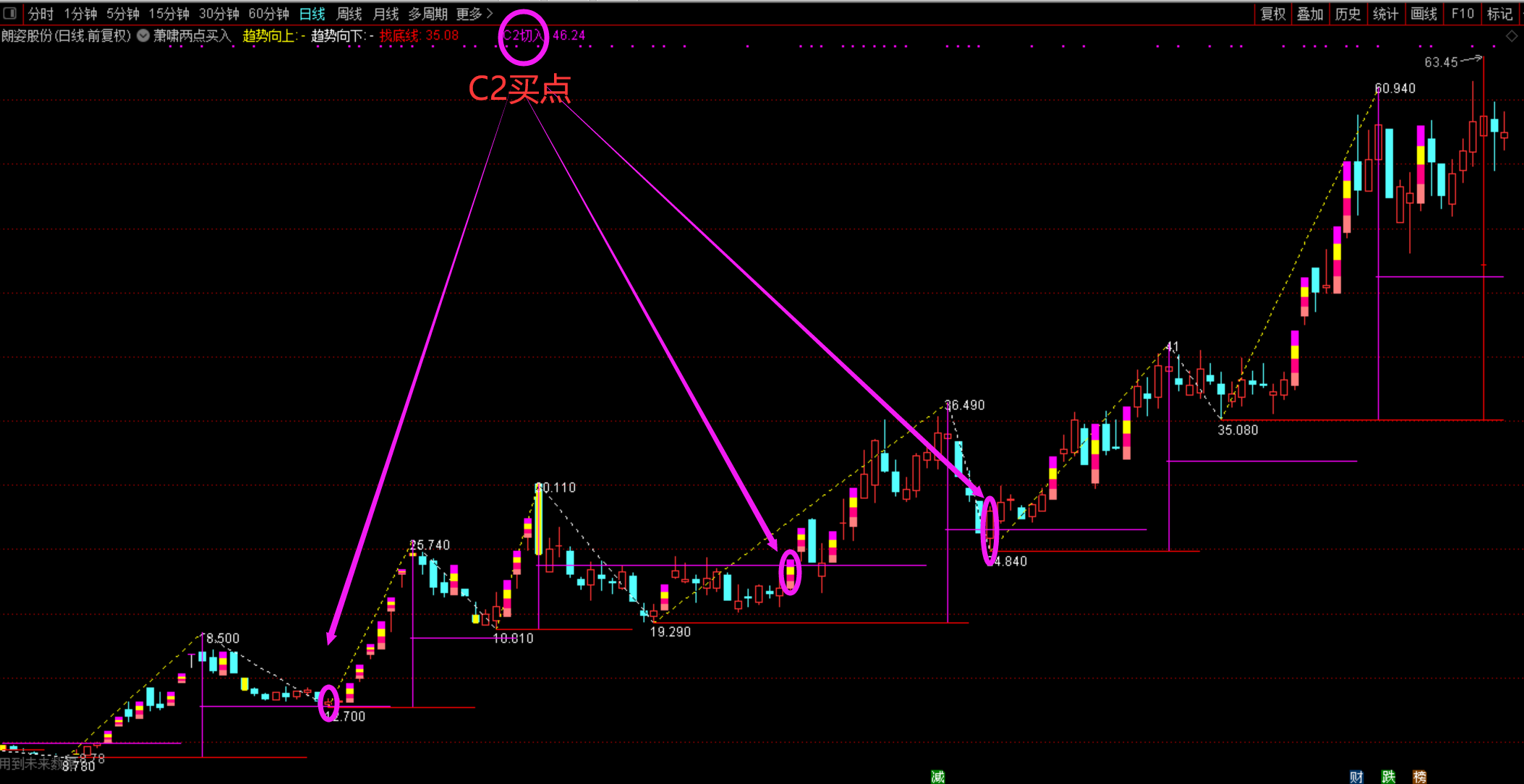Switch to the 60分钟 chart tab
The image size is (1524, 784).
pyautogui.click(x=268, y=14)
